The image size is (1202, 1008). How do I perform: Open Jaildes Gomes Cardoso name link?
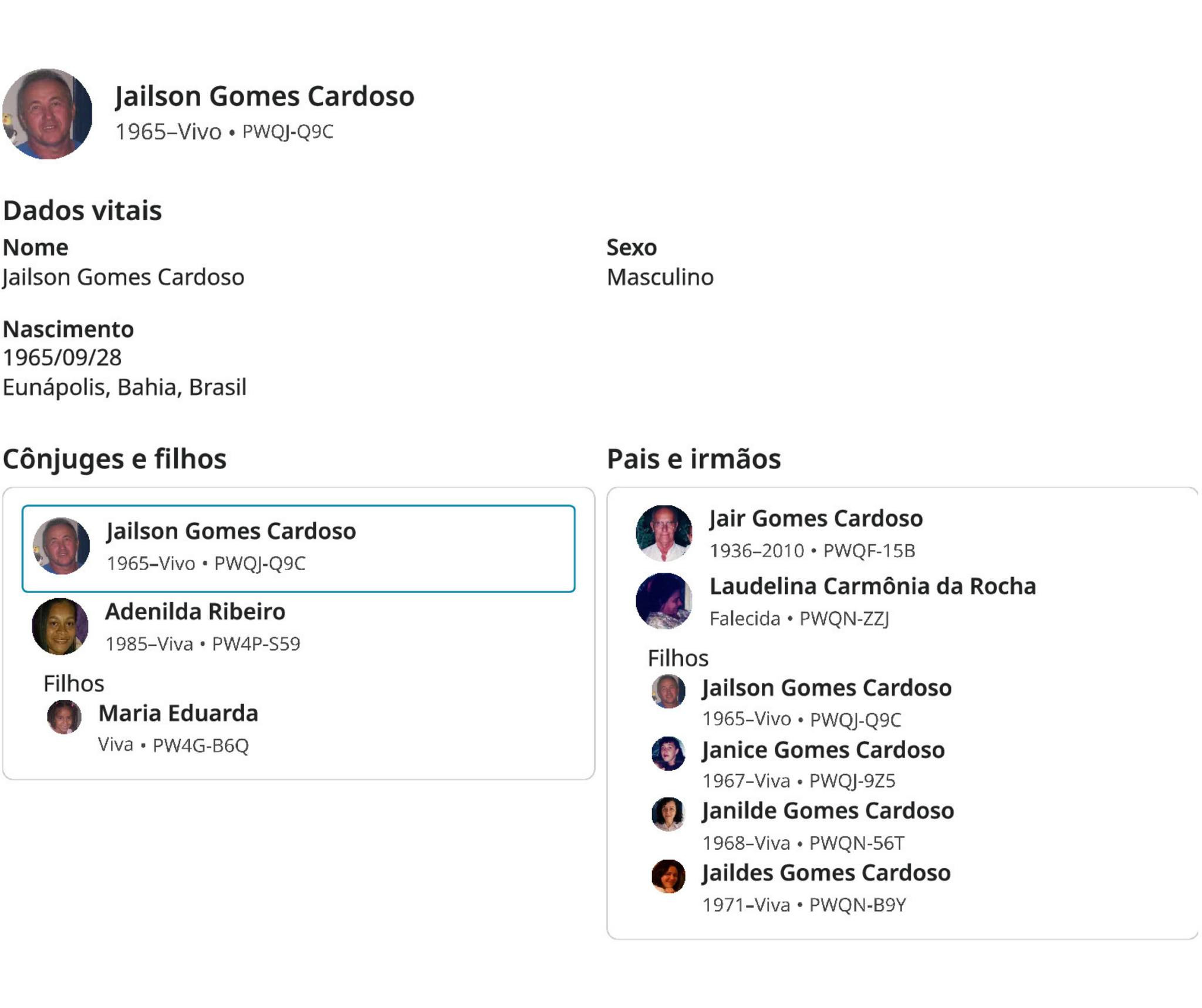(826, 873)
